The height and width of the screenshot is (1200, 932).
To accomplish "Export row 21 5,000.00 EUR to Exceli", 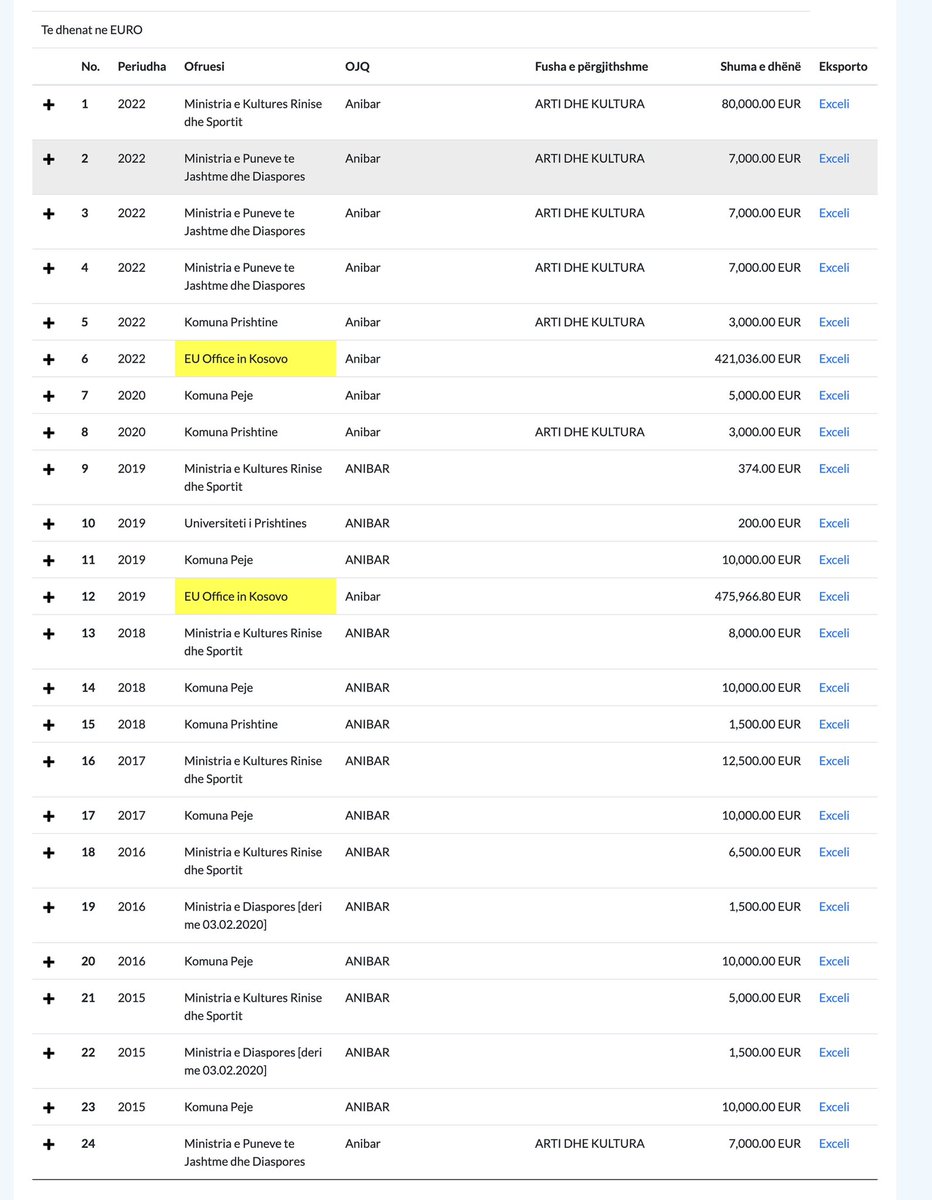I will pyautogui.click(x=834, y=998).
